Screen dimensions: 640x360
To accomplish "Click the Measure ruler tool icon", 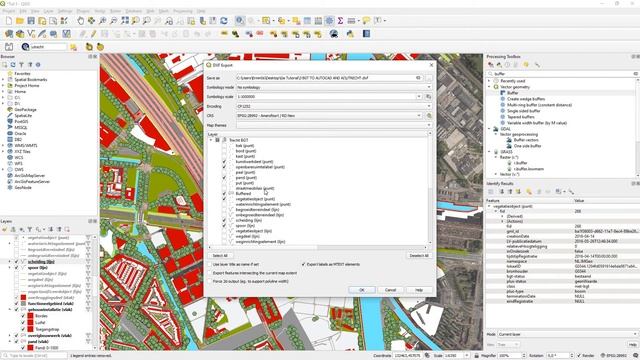I will click(x=351, y=20).
